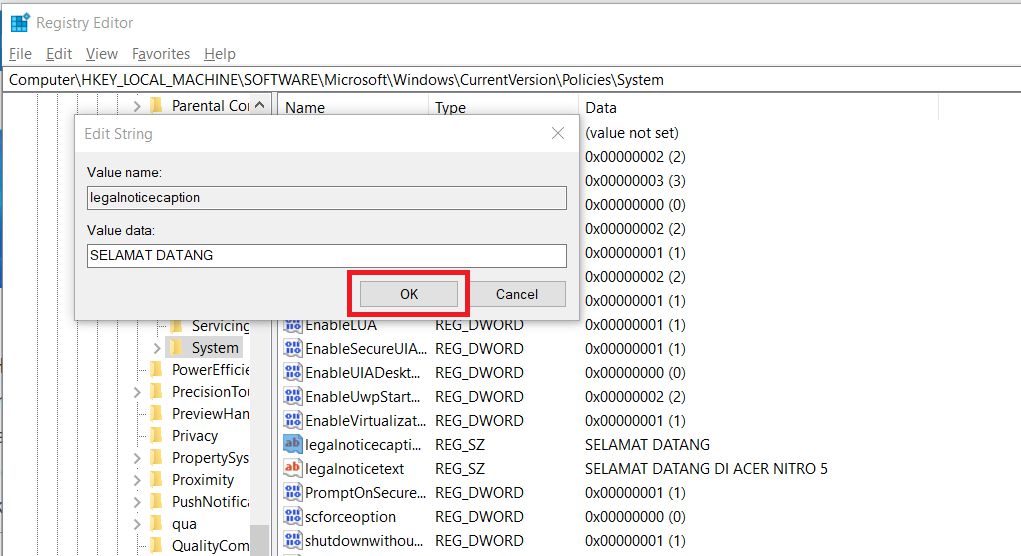Viewport: 1021px width, 556px height.
Task: Click the Data column header
Action: point(601,107)
